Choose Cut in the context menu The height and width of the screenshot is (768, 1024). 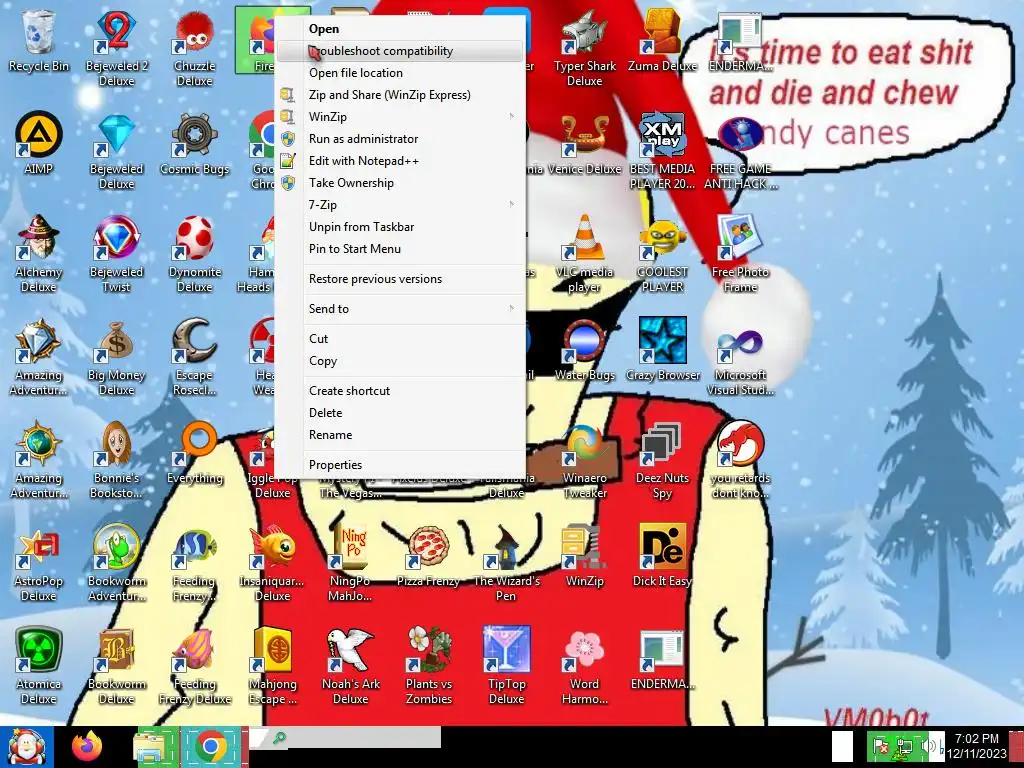click(x=400, y=339)
